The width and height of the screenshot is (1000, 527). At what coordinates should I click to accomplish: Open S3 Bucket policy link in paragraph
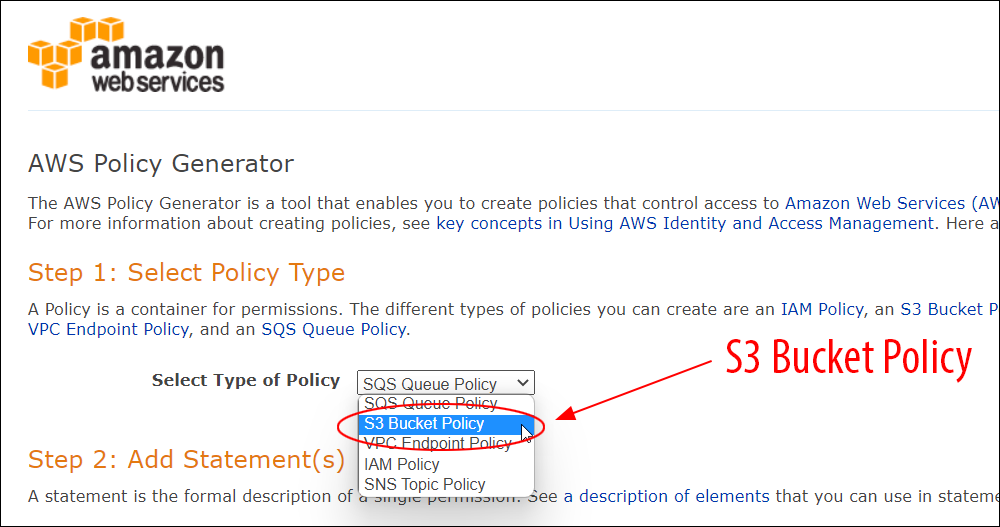click(950, 309)
